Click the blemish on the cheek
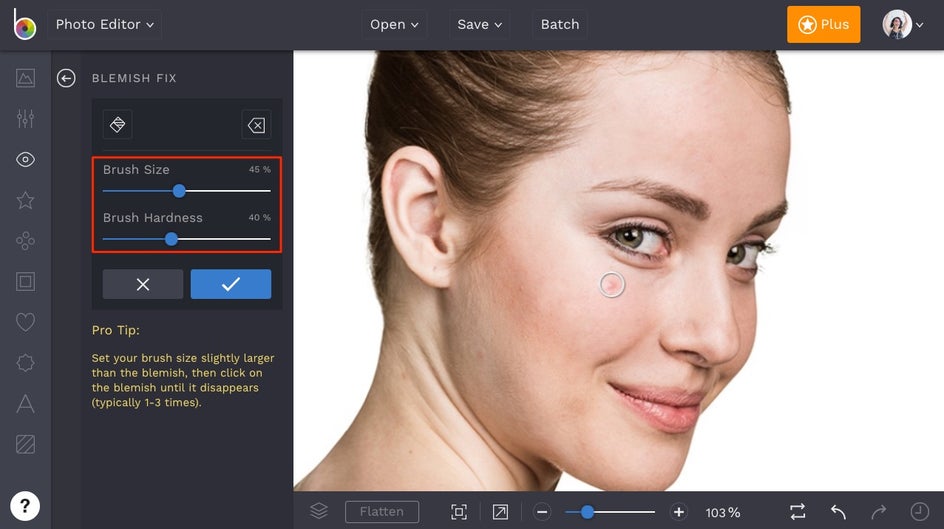Image resolution: width=944 pixels, height=529 pixels. pos(612,284)
